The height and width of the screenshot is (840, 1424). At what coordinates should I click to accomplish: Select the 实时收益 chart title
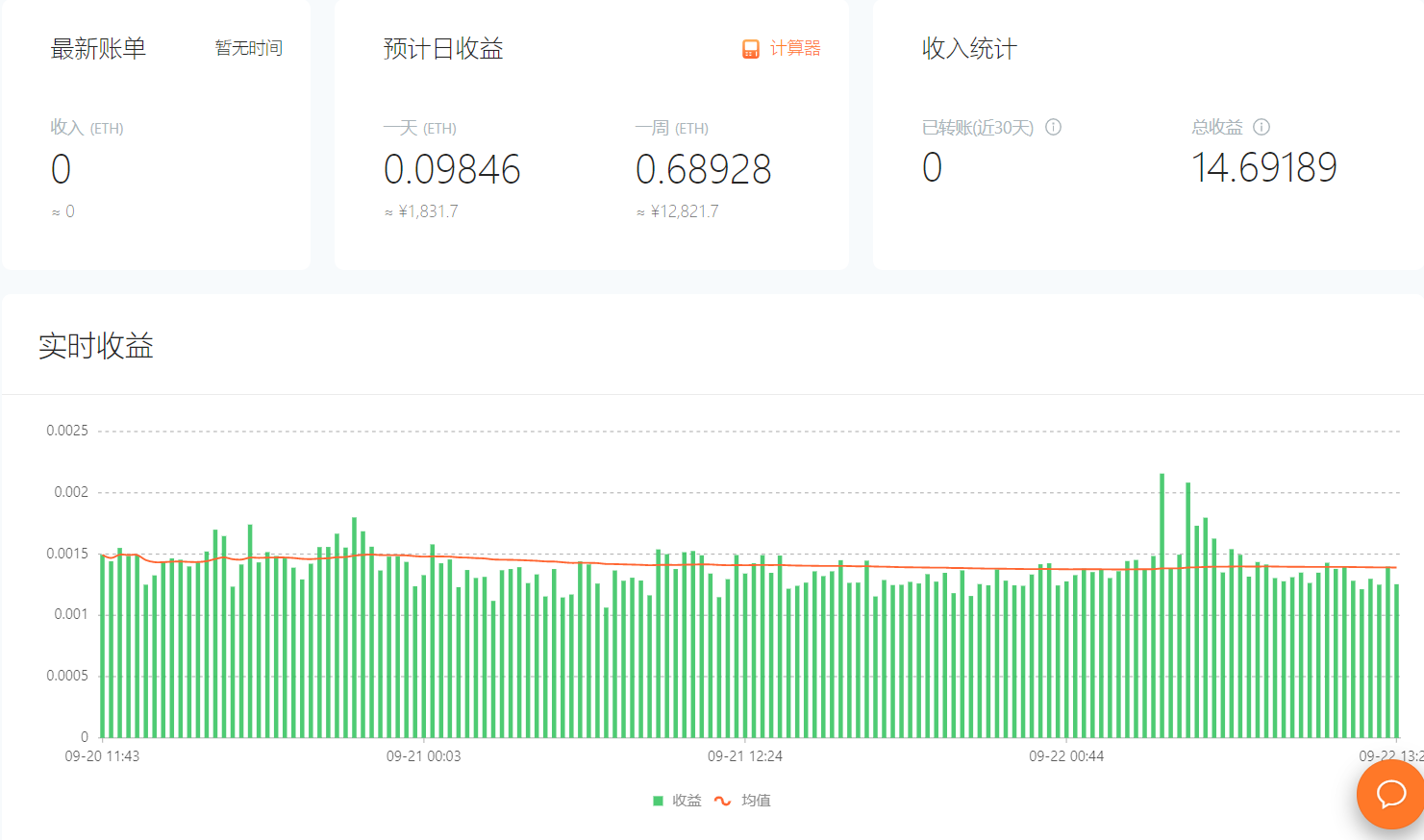pyautogui.click(x=96, y=346)
